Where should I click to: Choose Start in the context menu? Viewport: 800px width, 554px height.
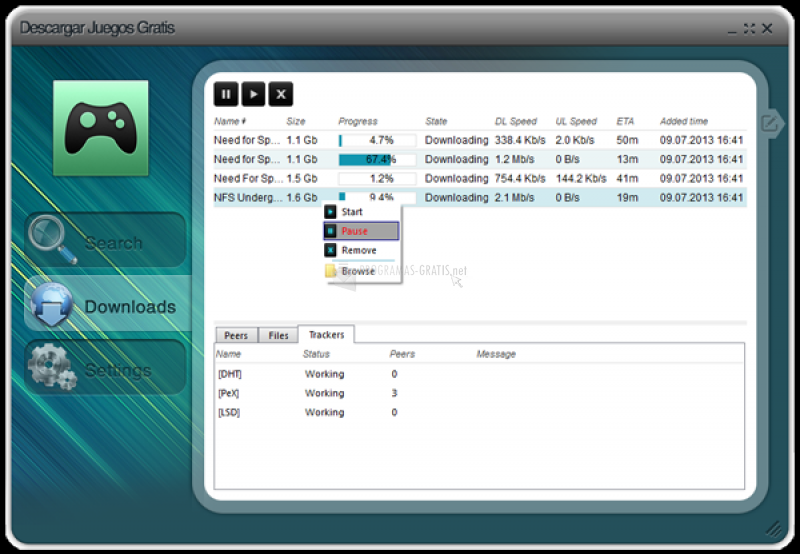(x=362, y=212)
